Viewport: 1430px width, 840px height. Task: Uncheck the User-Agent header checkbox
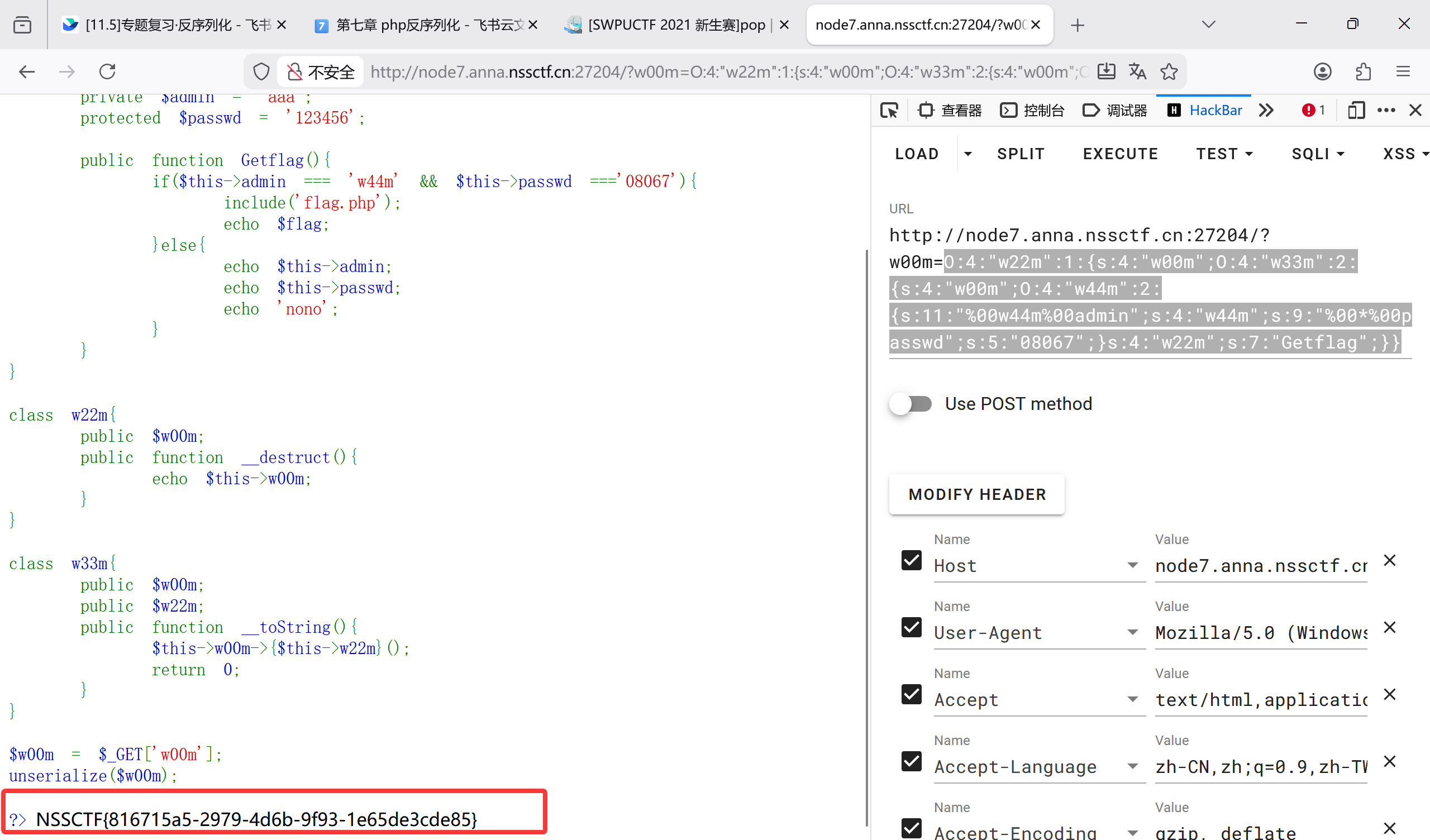(x=911, y=627)
